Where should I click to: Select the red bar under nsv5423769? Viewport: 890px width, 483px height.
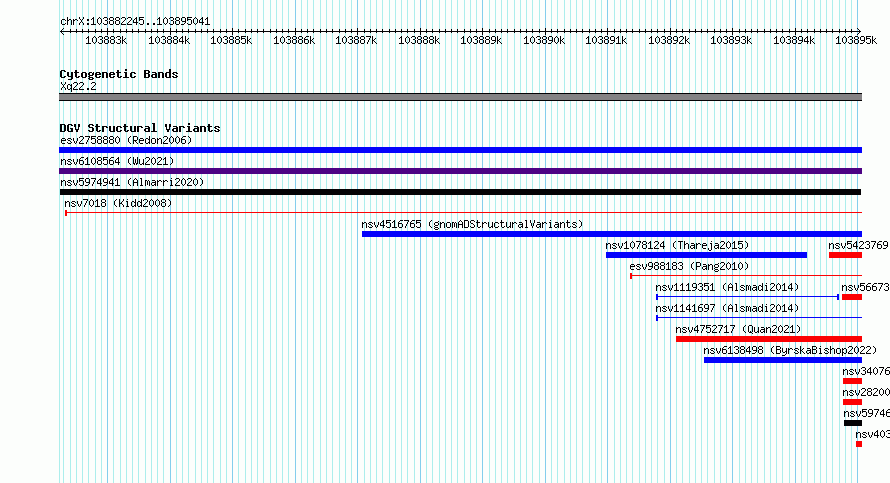[845, 255]
